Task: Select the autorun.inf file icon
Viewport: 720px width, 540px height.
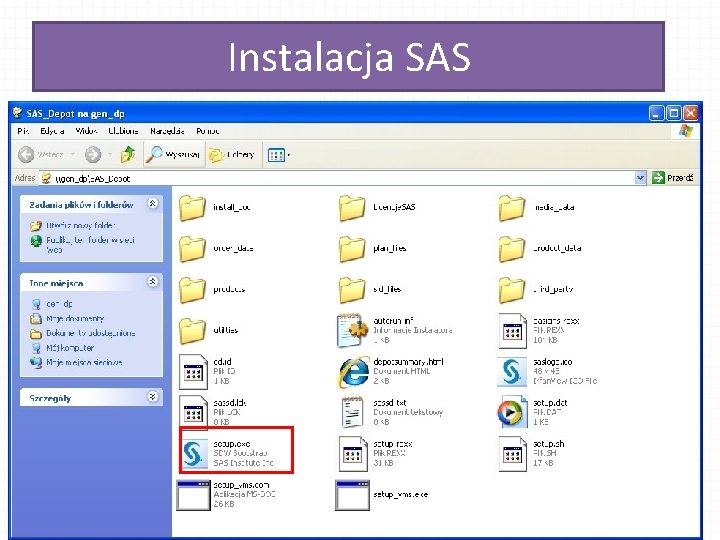Action: [x=352, y=330]
